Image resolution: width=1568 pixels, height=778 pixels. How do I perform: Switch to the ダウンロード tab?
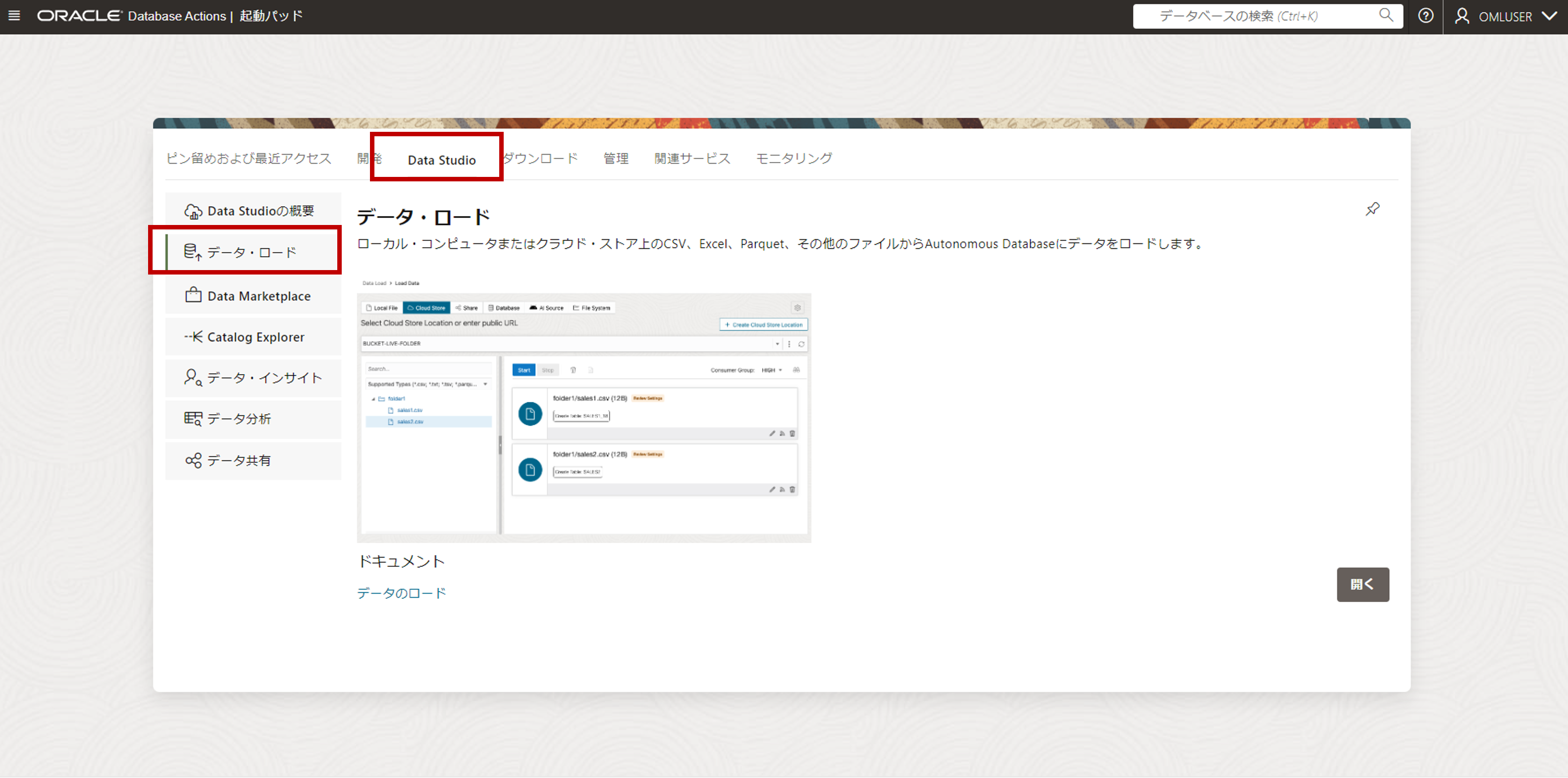540,159
